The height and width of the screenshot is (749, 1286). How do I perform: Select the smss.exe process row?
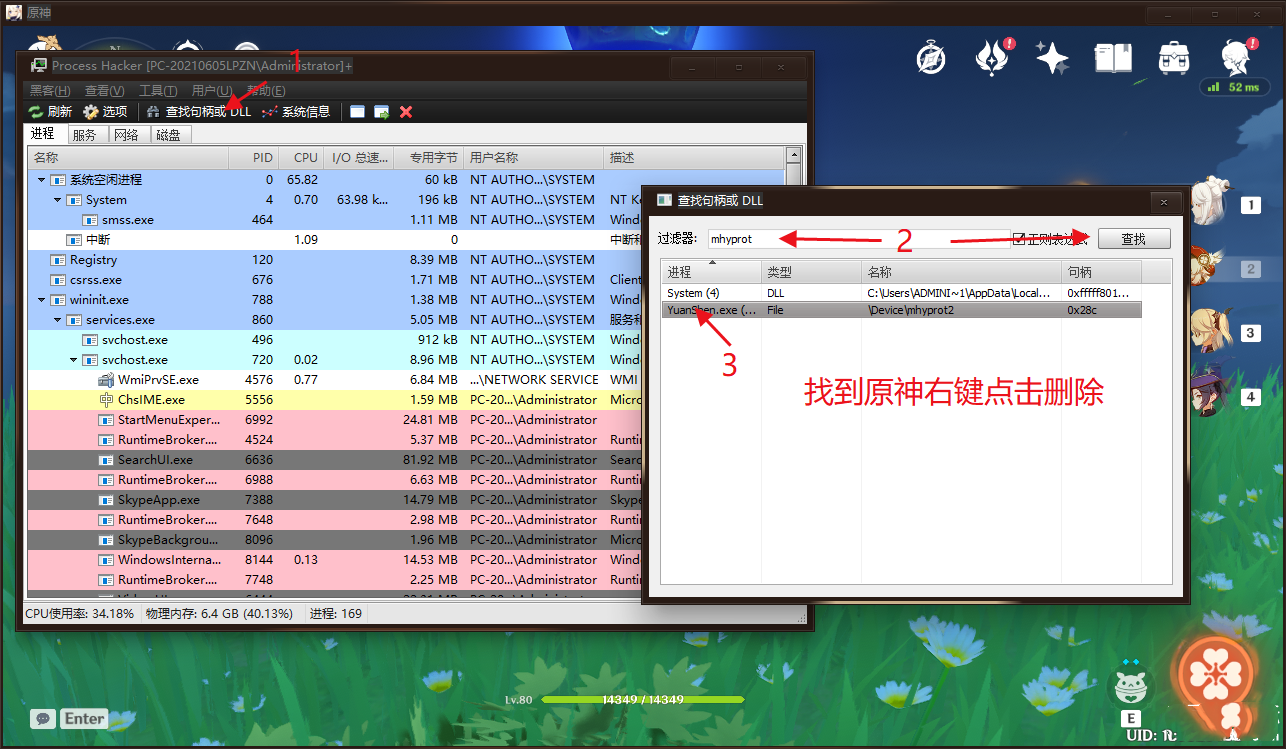[406, 220]
